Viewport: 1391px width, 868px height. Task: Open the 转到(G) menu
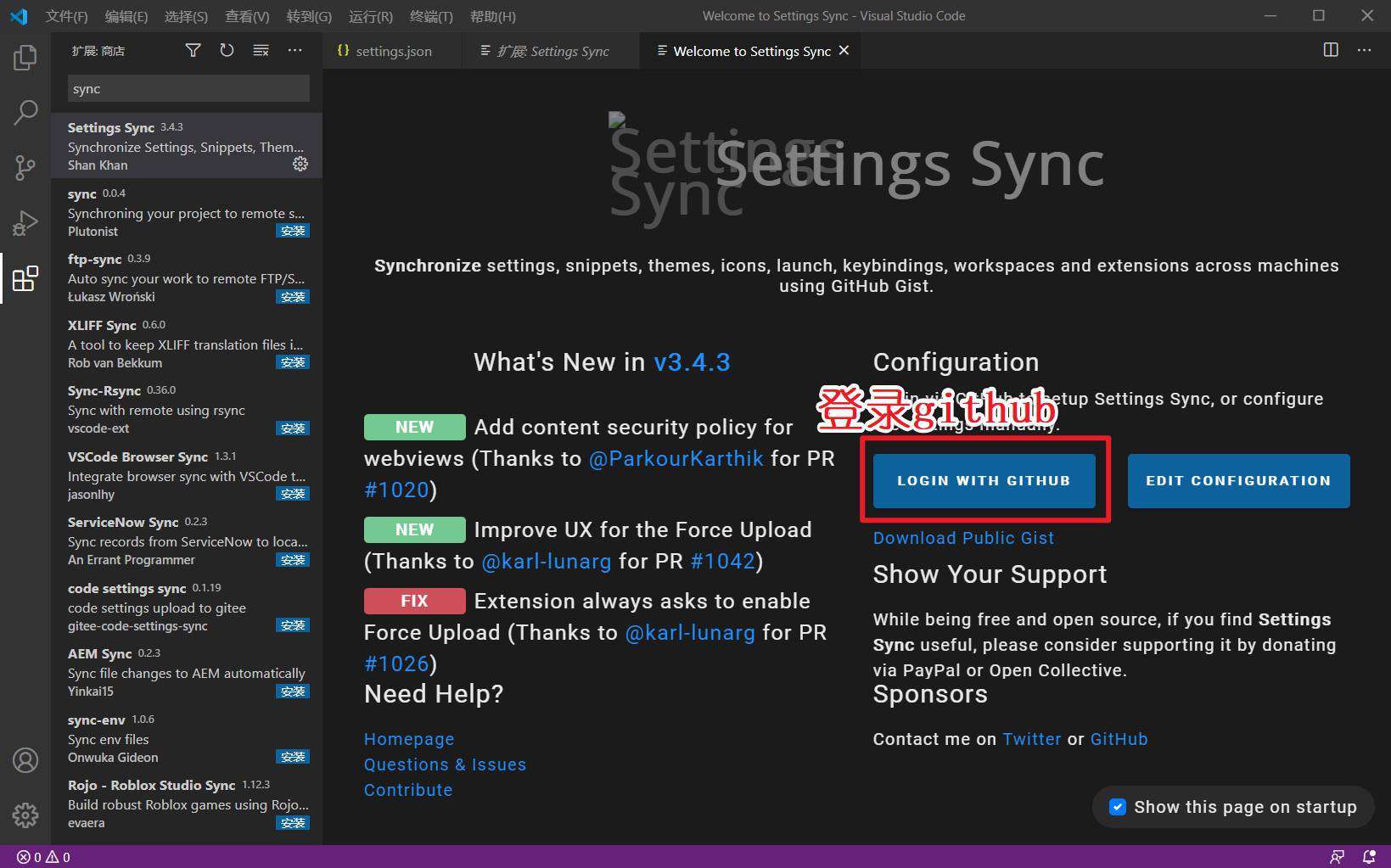[309, 16]
